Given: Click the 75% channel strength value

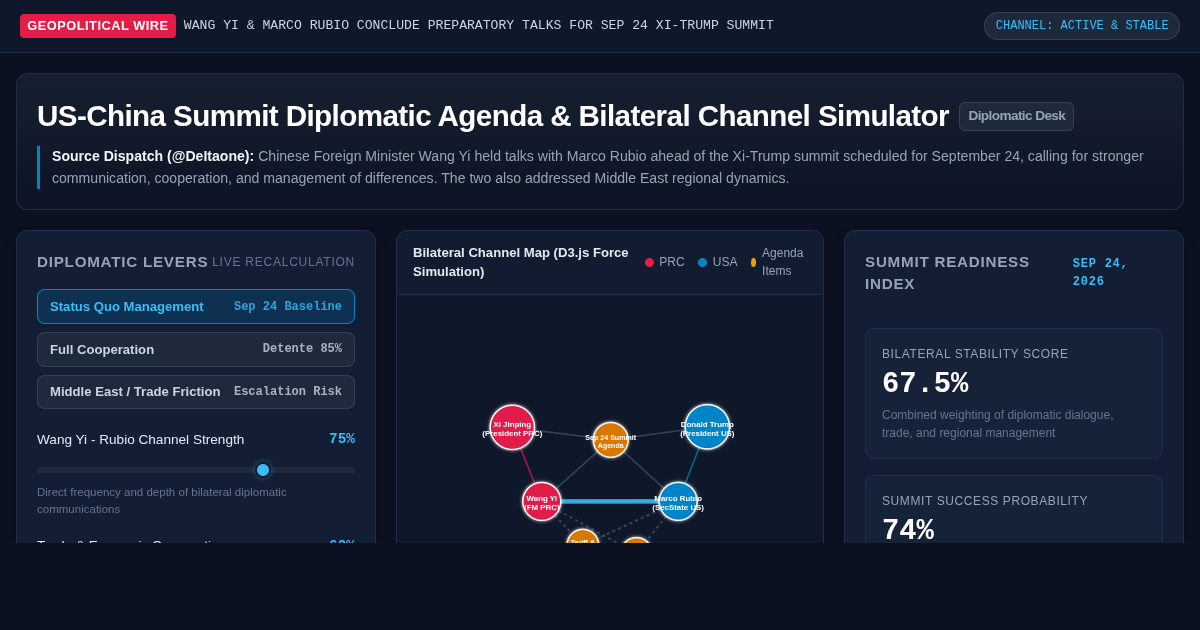Looking at the screenshot, I should (x=342, y=439).
